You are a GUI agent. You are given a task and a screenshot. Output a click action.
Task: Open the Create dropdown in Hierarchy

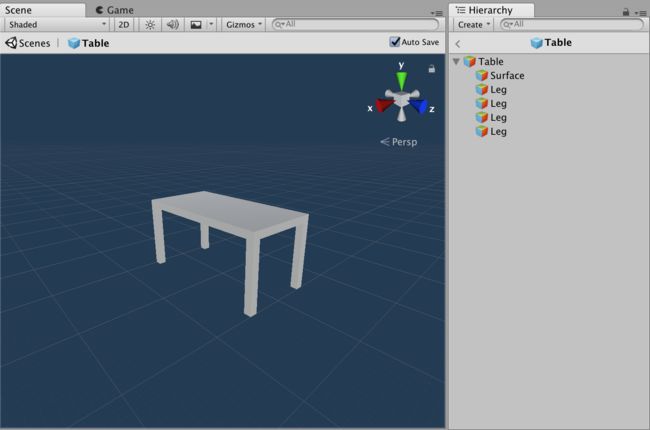click(x=473, y=24)
